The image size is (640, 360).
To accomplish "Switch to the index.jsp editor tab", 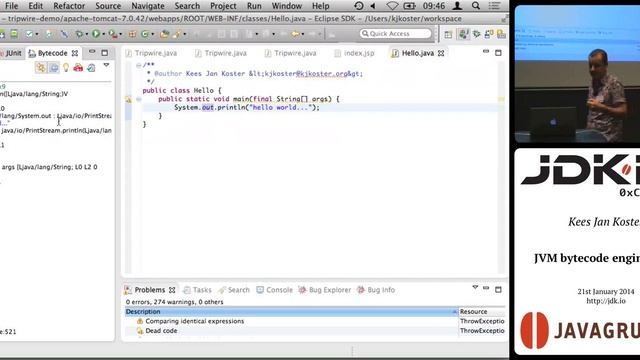I will (354, 53).
